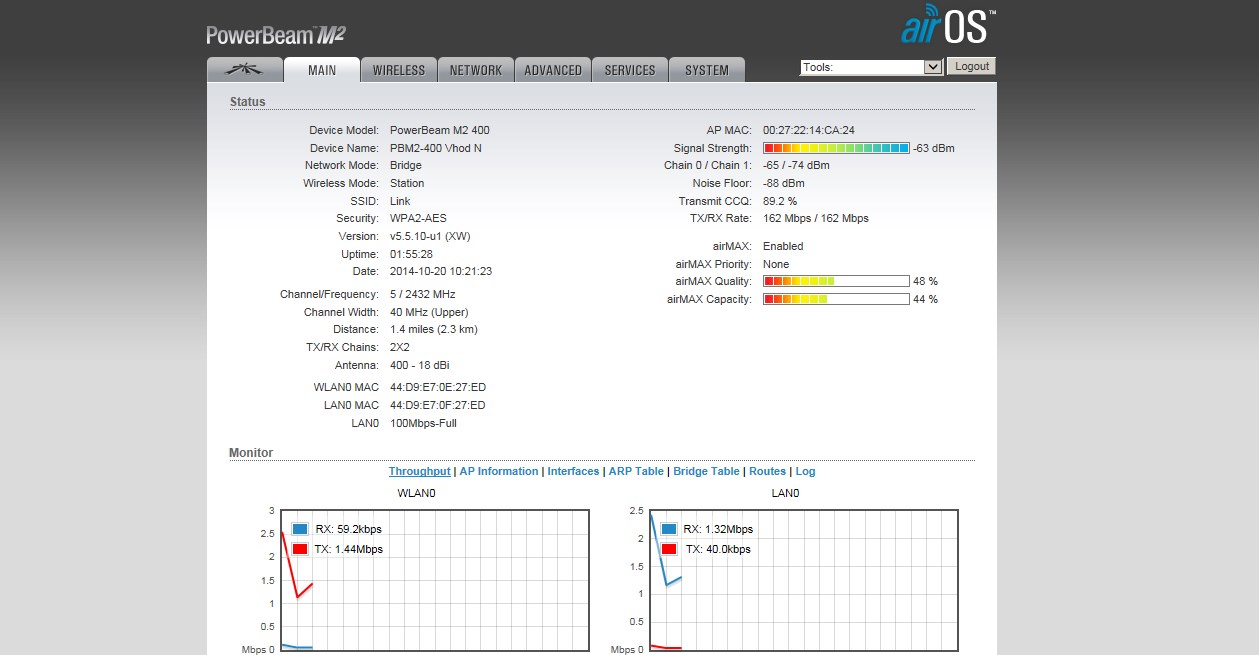
Task: Switch to the MAIN tab
Action: pyautogui.click(x=322, y=70)
